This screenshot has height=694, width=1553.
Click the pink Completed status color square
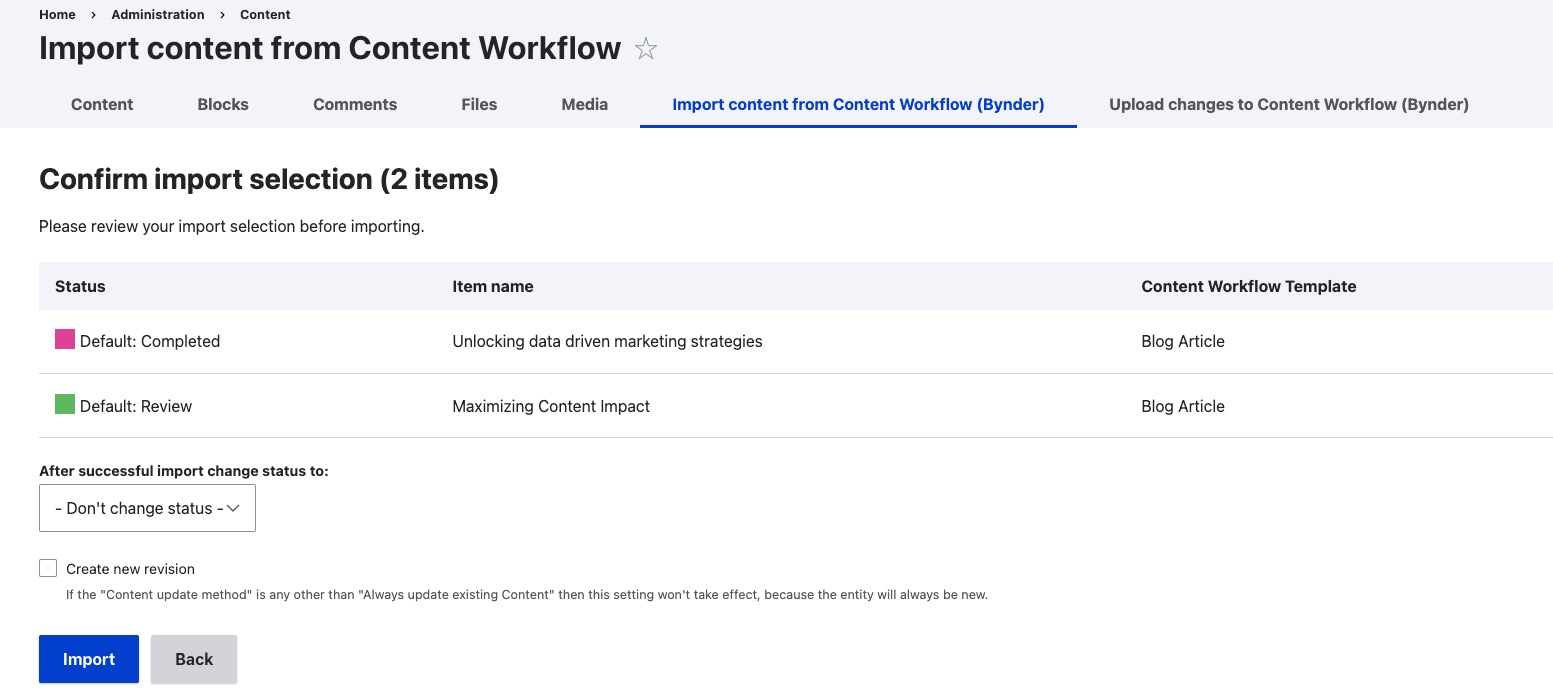(x=65, y=339)
